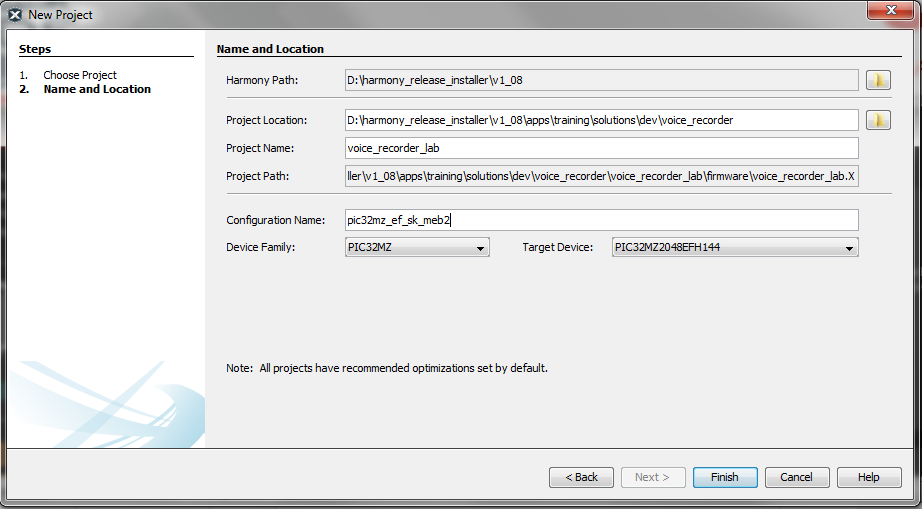Click the New Project window icon in title bar
922x509 pixels.
point(15,15)
